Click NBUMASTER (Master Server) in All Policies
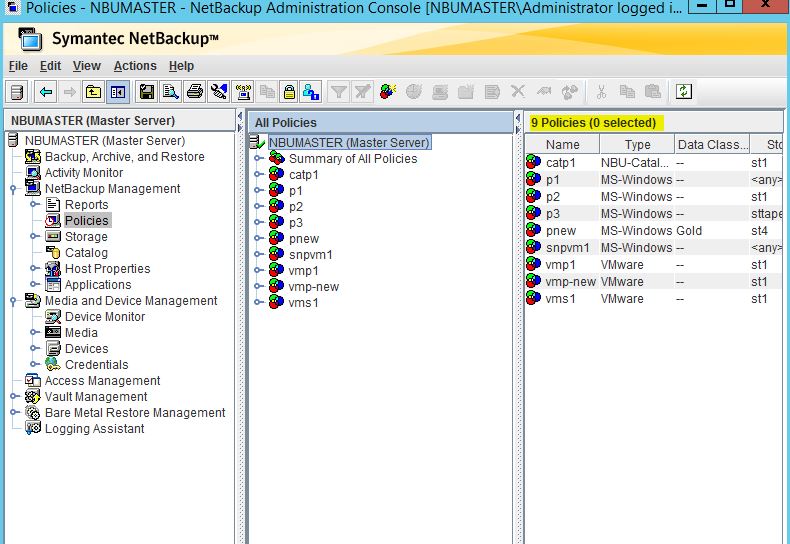790x544 pixels. tap(349, 143)
